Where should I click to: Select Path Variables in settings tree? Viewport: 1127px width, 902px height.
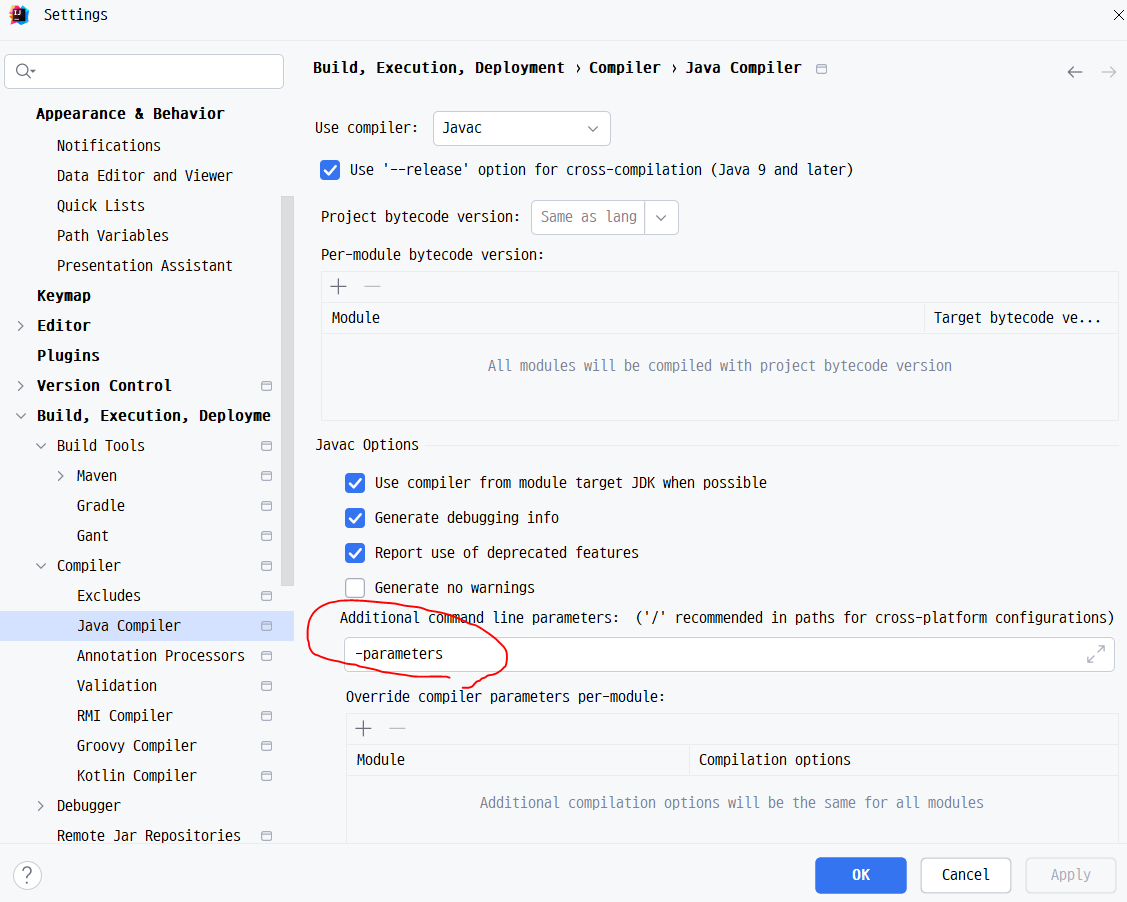[113, 236]
